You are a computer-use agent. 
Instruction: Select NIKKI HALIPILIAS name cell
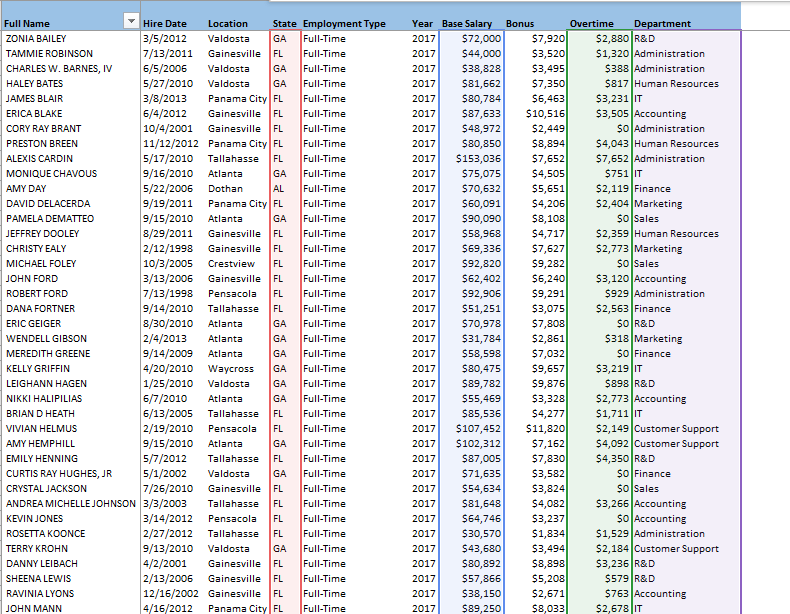click(x=44, y=399)
